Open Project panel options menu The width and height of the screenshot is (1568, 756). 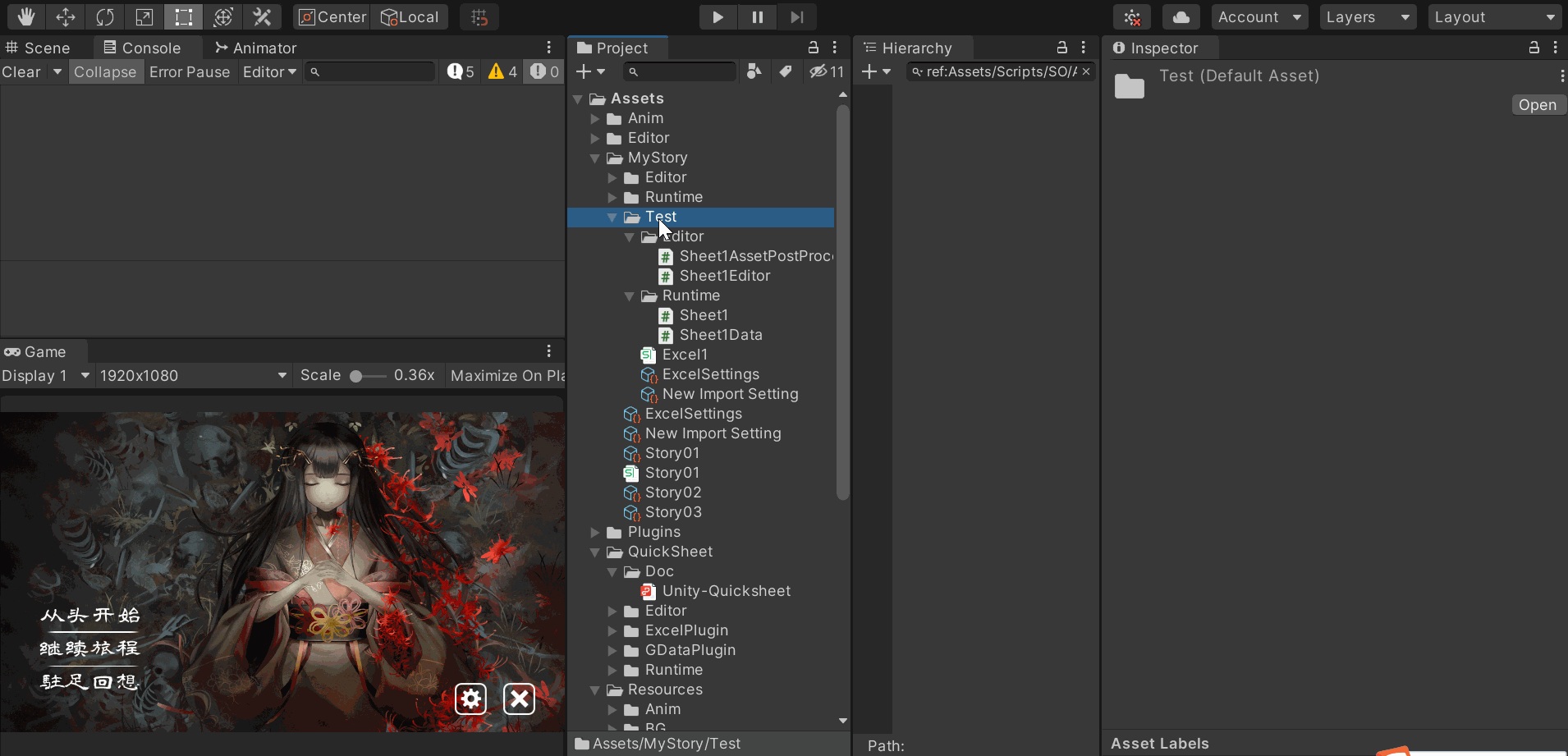pos(835,48)
